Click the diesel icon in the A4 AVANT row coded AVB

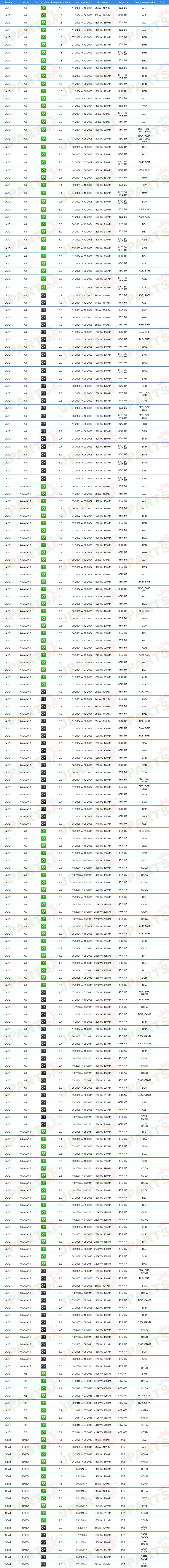(x=43, y=698)
